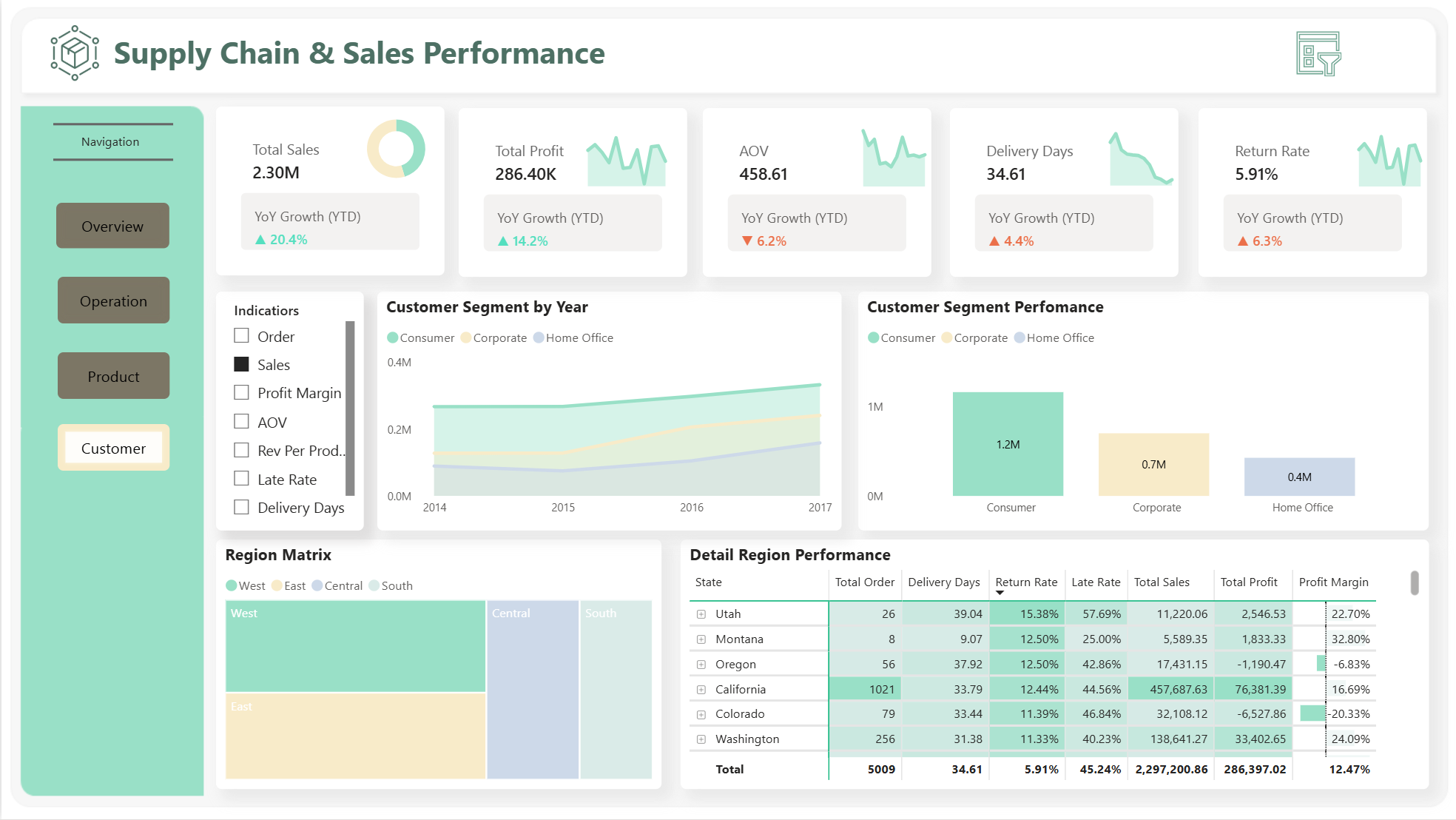This screenshot has height=820, width=1456.
Task: Click the Corporate legend color swatch in Segment Performance
Action: (x=946, y=338)
